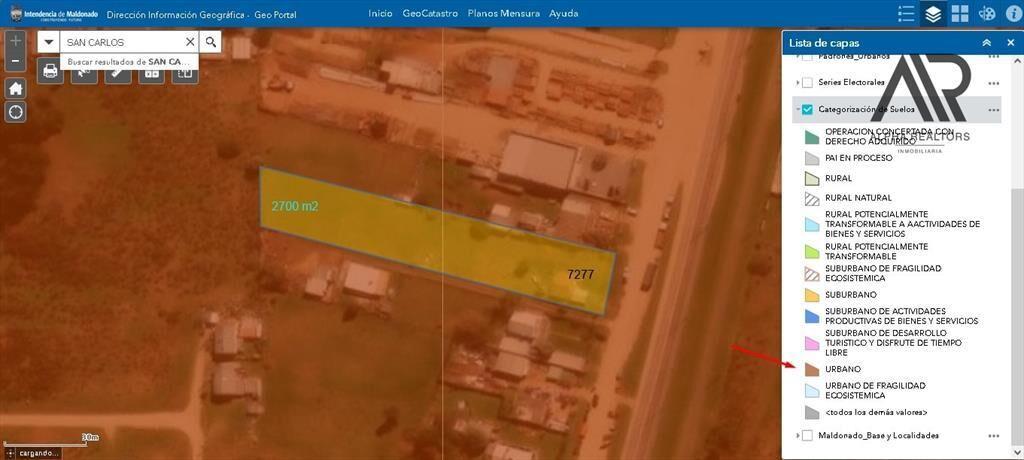Image resolution: width=1024 pixels, height=460 pixels.
Task: Click the yellow parcel 7277 on map
Action: point(438,240)
